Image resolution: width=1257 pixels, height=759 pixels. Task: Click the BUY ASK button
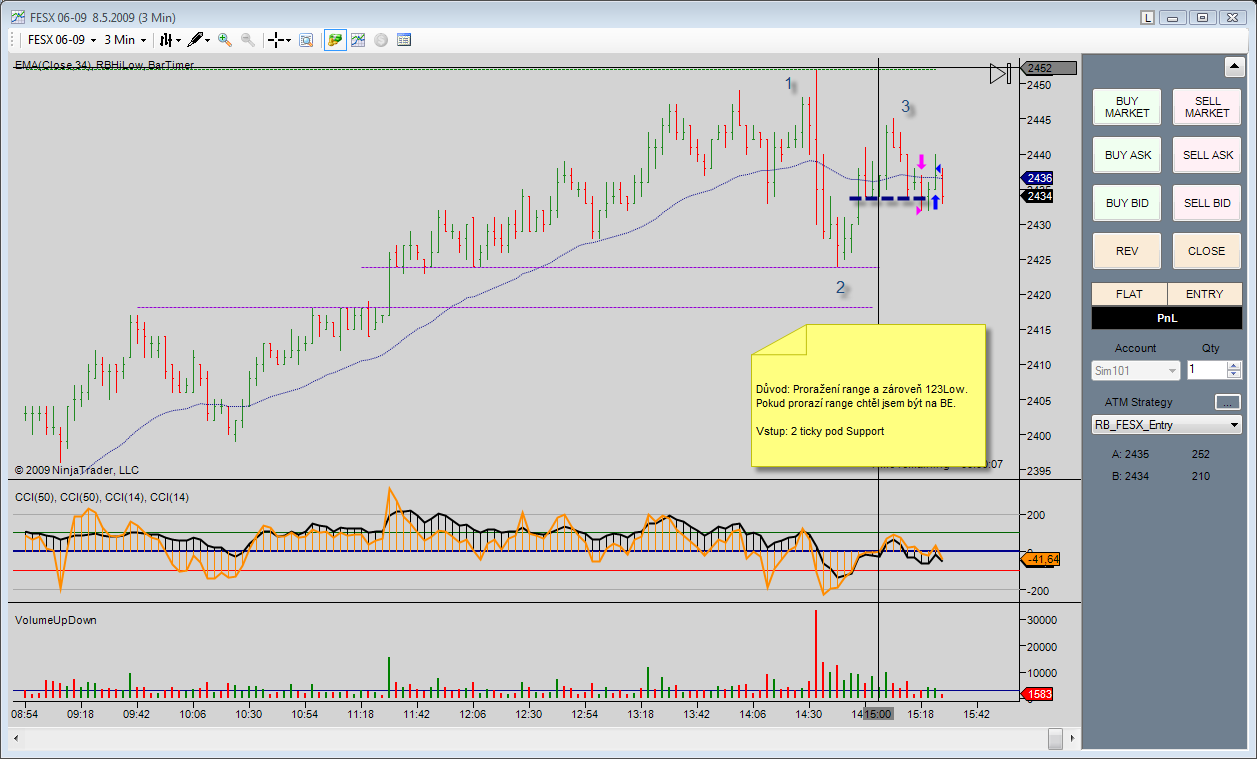1127,155
